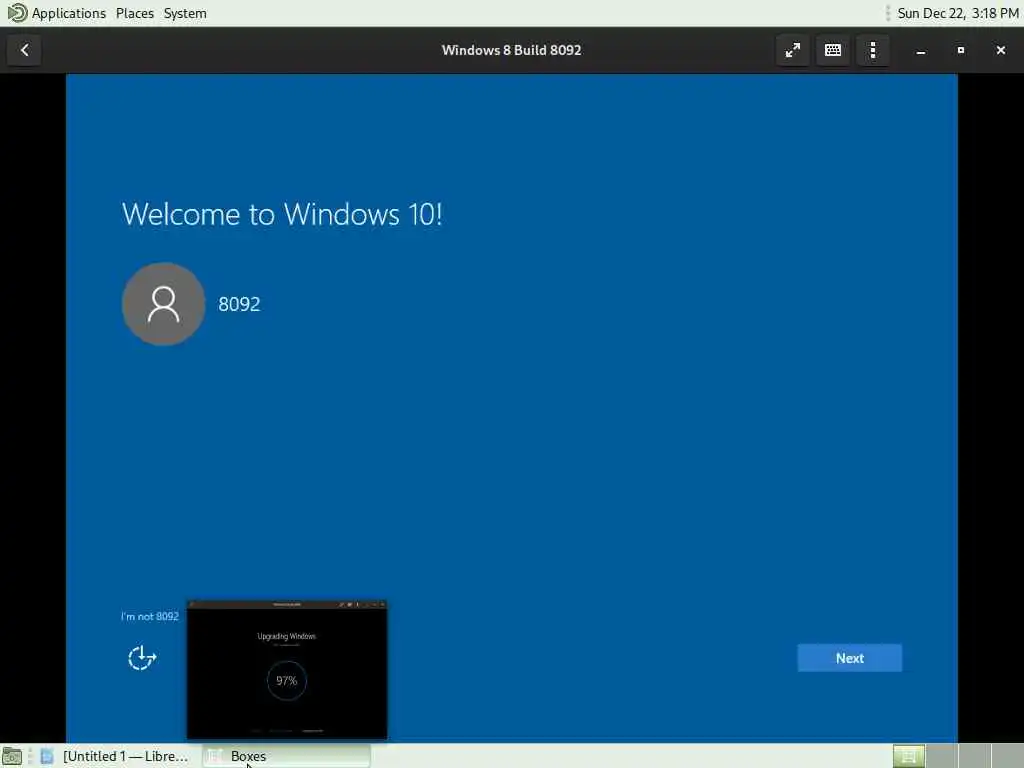Click the clock showing Sun Dec 22
1024x768 pixels.
coord(957,13)
